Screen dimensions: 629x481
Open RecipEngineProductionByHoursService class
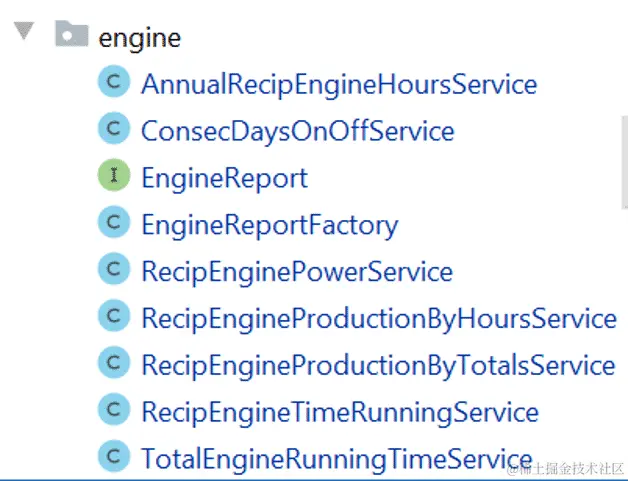379,319
